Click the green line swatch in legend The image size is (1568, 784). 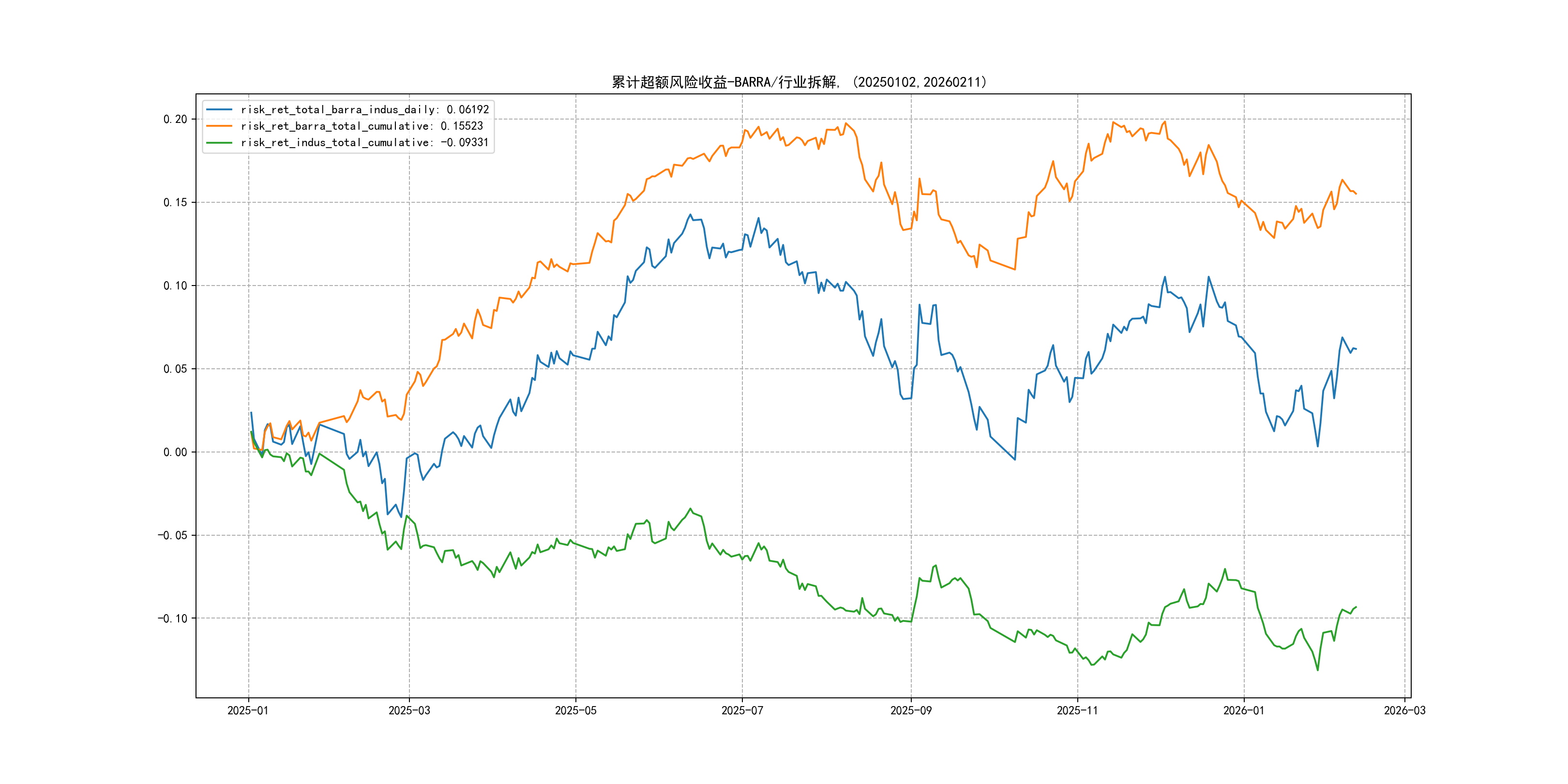pos(219,142)
